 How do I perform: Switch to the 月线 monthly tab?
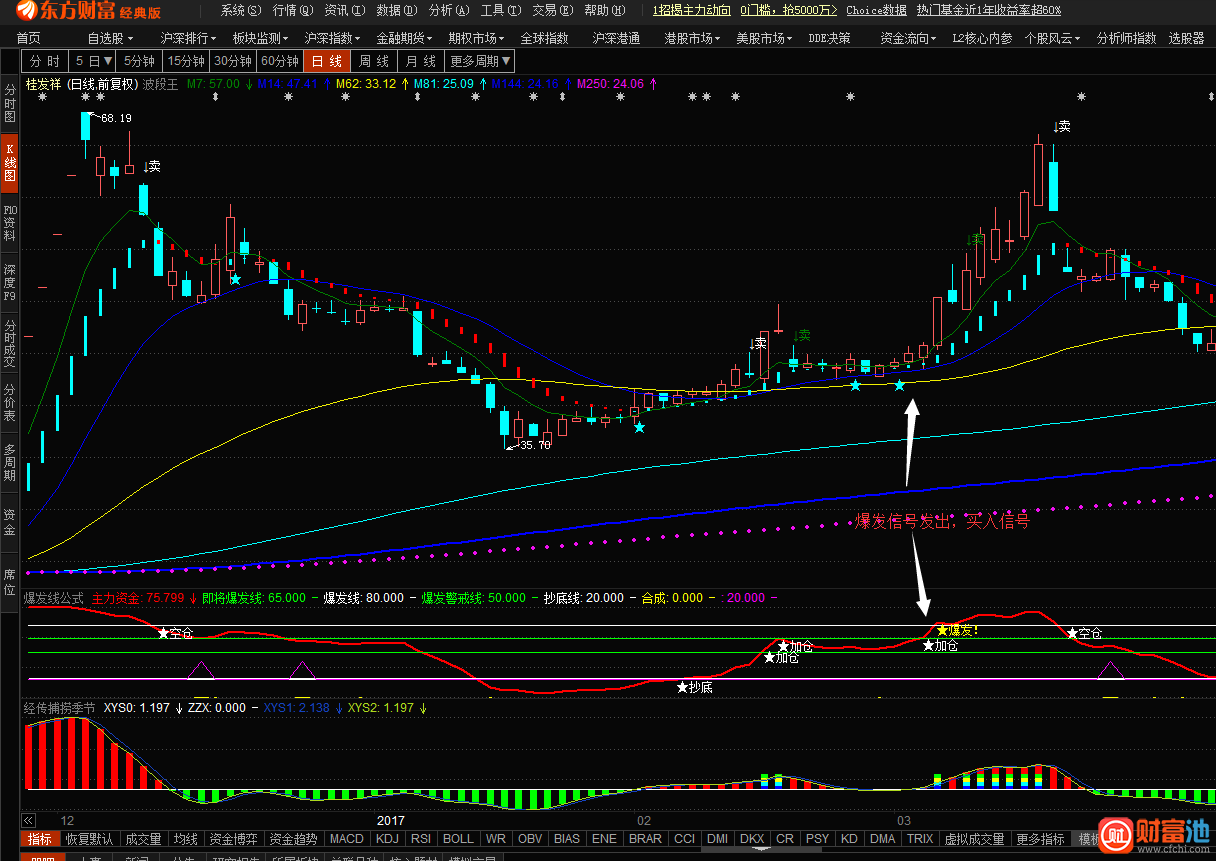point(422,61)
